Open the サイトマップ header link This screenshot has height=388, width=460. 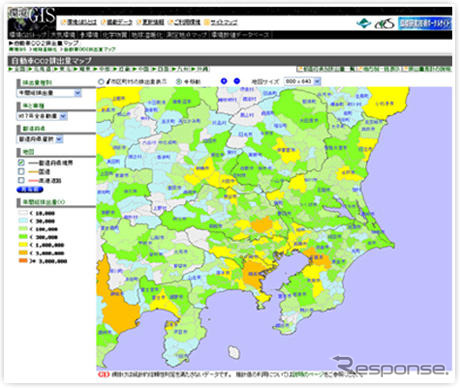[x=221, y=22]
